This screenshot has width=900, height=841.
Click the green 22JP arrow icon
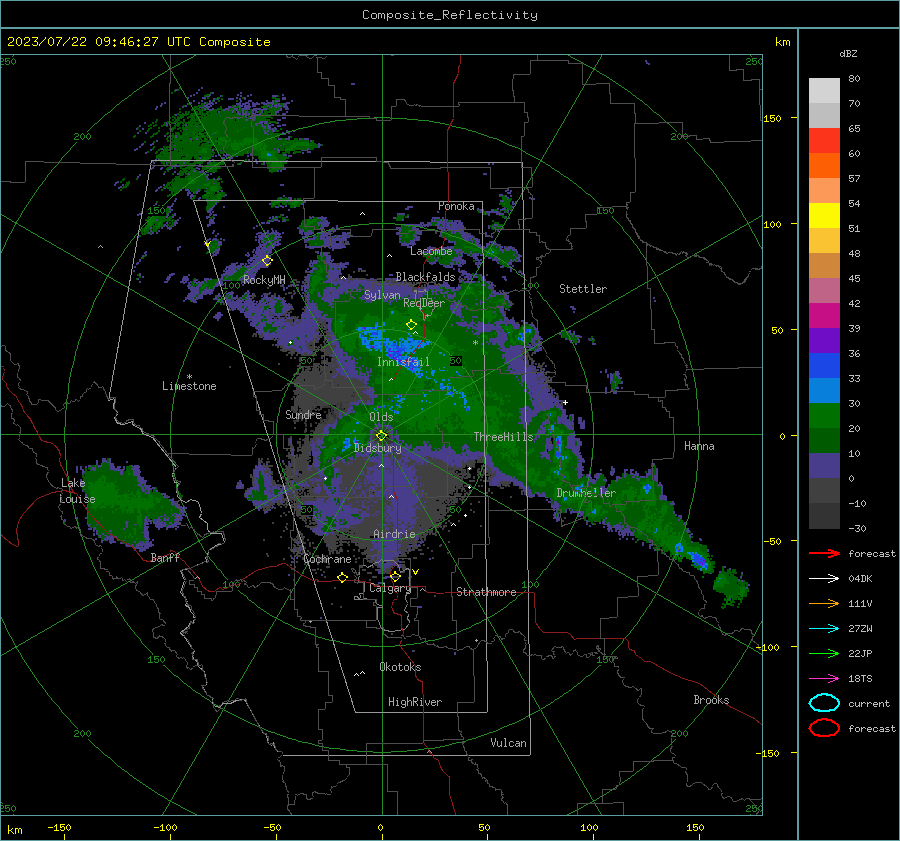824,653
